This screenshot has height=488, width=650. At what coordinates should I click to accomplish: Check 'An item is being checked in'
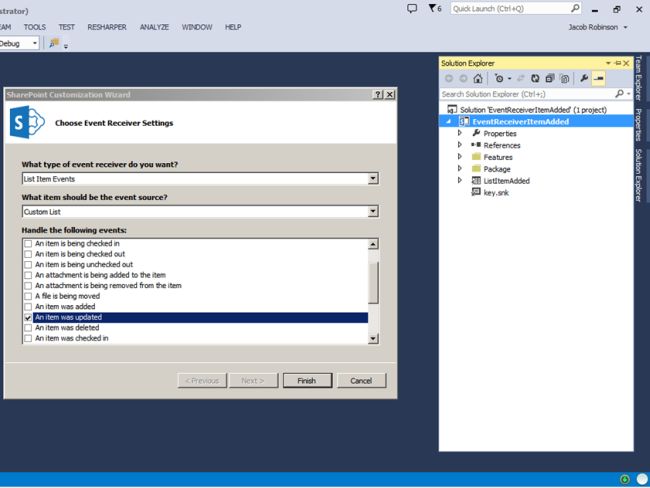pyautogui.click(x=28, y=243)
